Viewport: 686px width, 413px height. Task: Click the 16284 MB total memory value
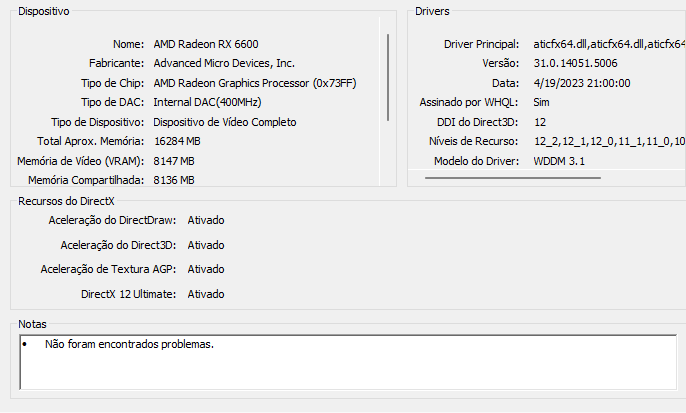[x=177, y=141]
